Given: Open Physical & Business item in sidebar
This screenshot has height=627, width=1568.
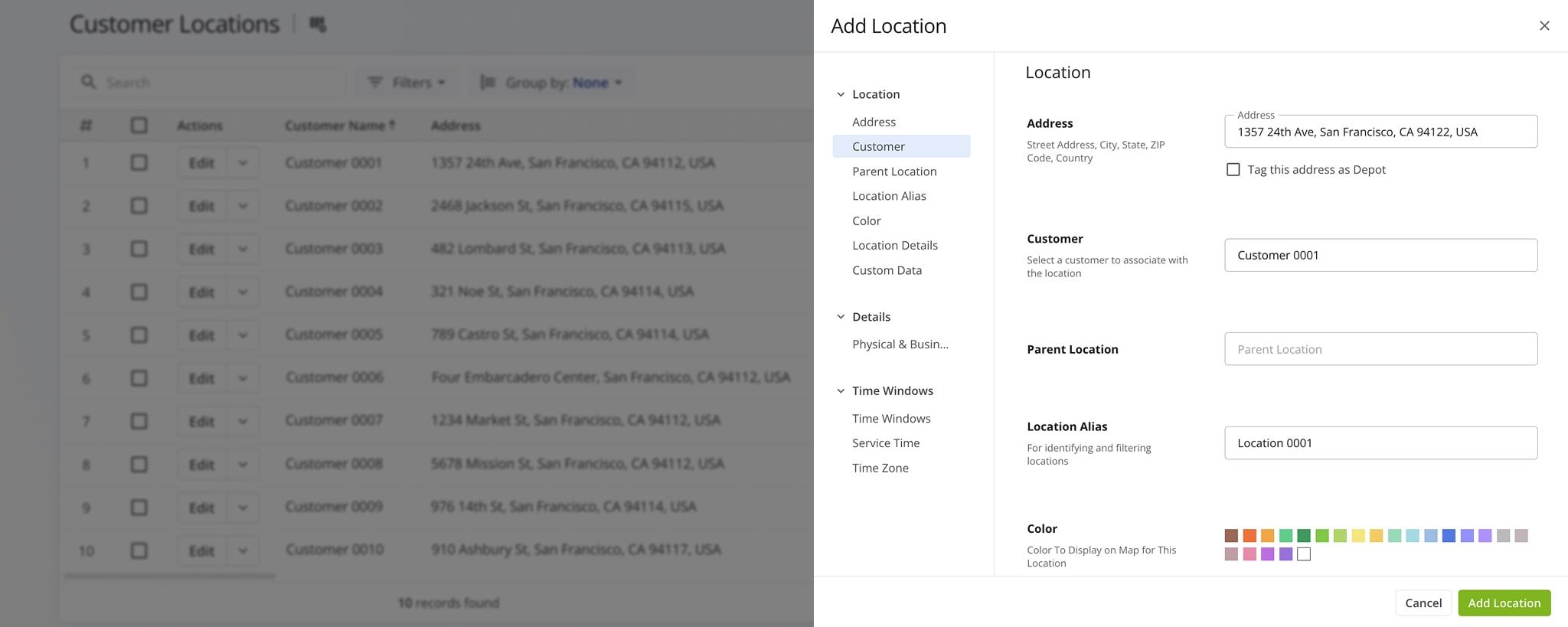Looking at the screenshot, I should point(900,345).
